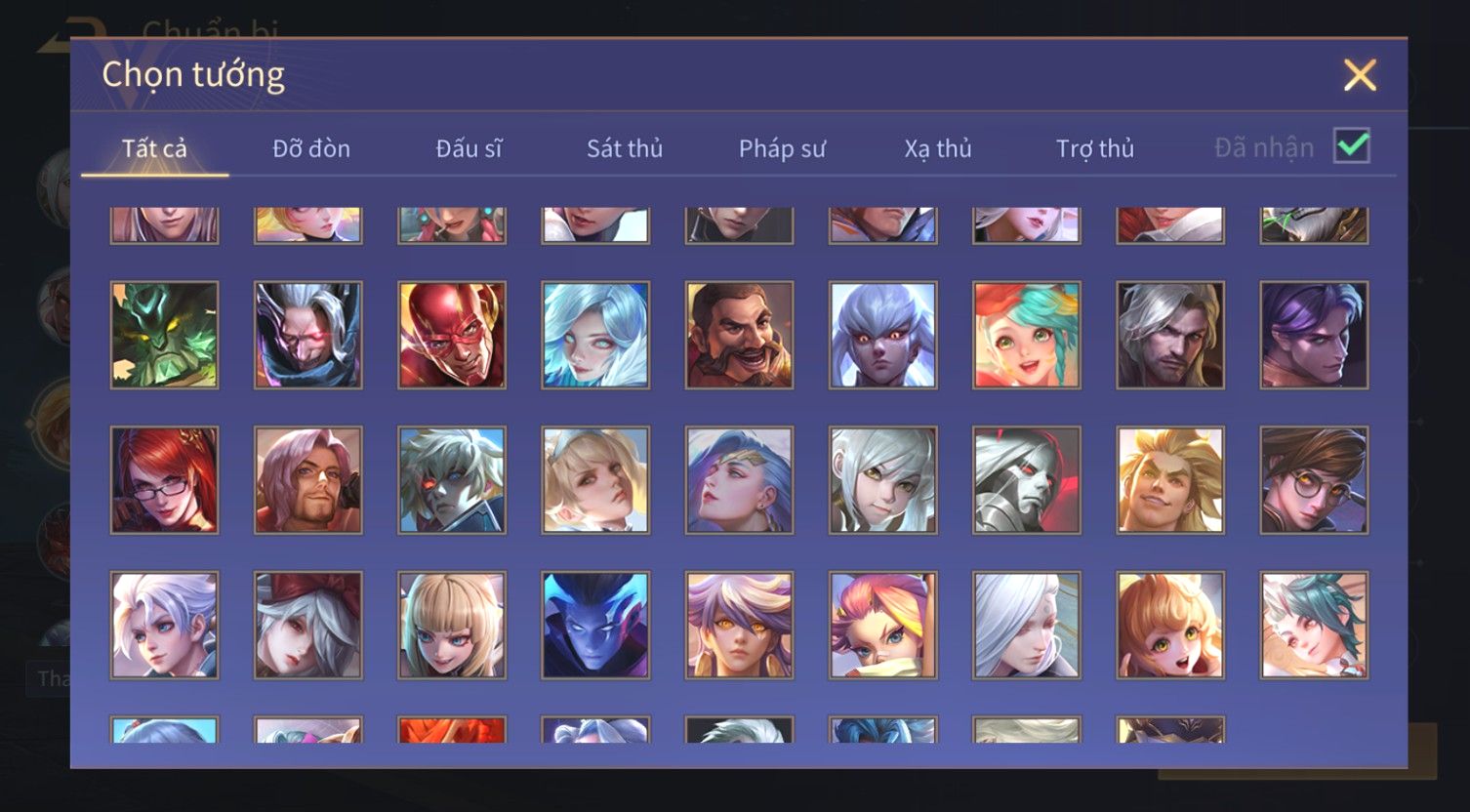Filter heroes by Pháp sư tab

point(782,148)
